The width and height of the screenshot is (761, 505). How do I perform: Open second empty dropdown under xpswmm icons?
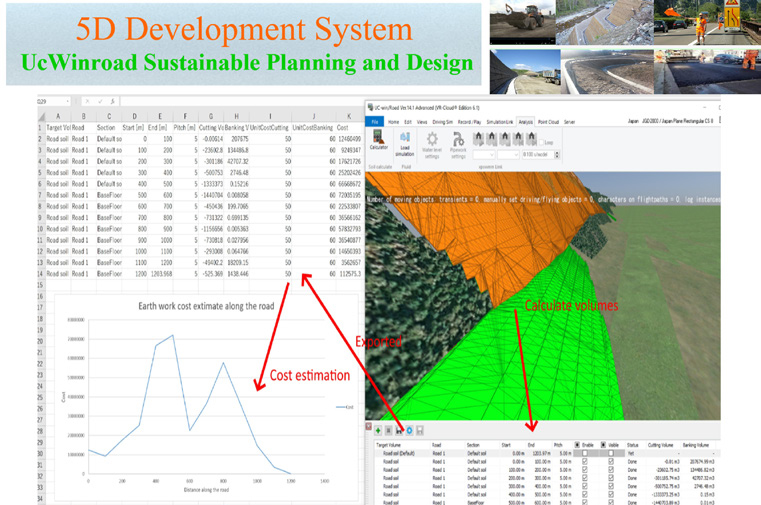509,155
